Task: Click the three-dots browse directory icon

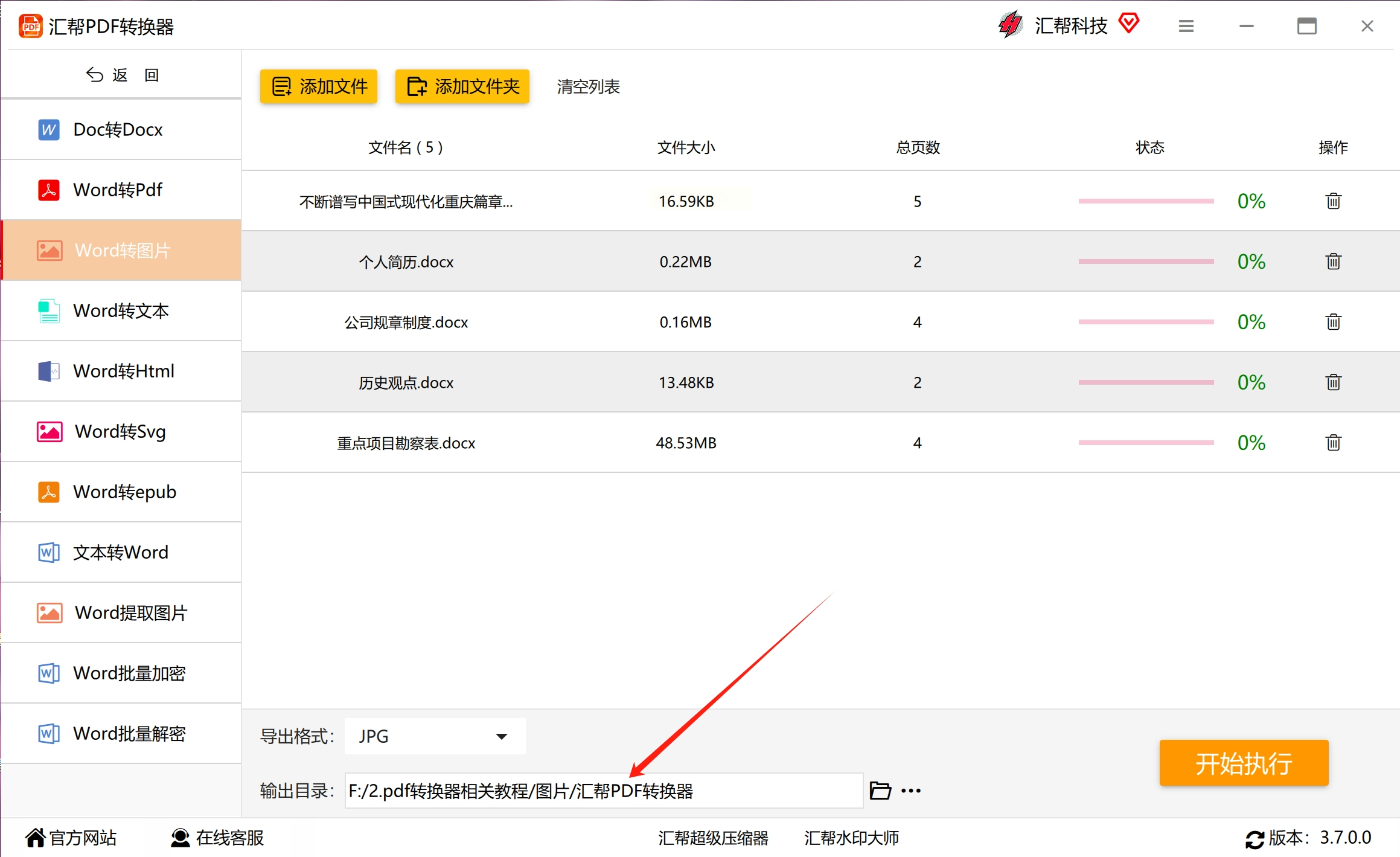Action: (x=910, y=791)
